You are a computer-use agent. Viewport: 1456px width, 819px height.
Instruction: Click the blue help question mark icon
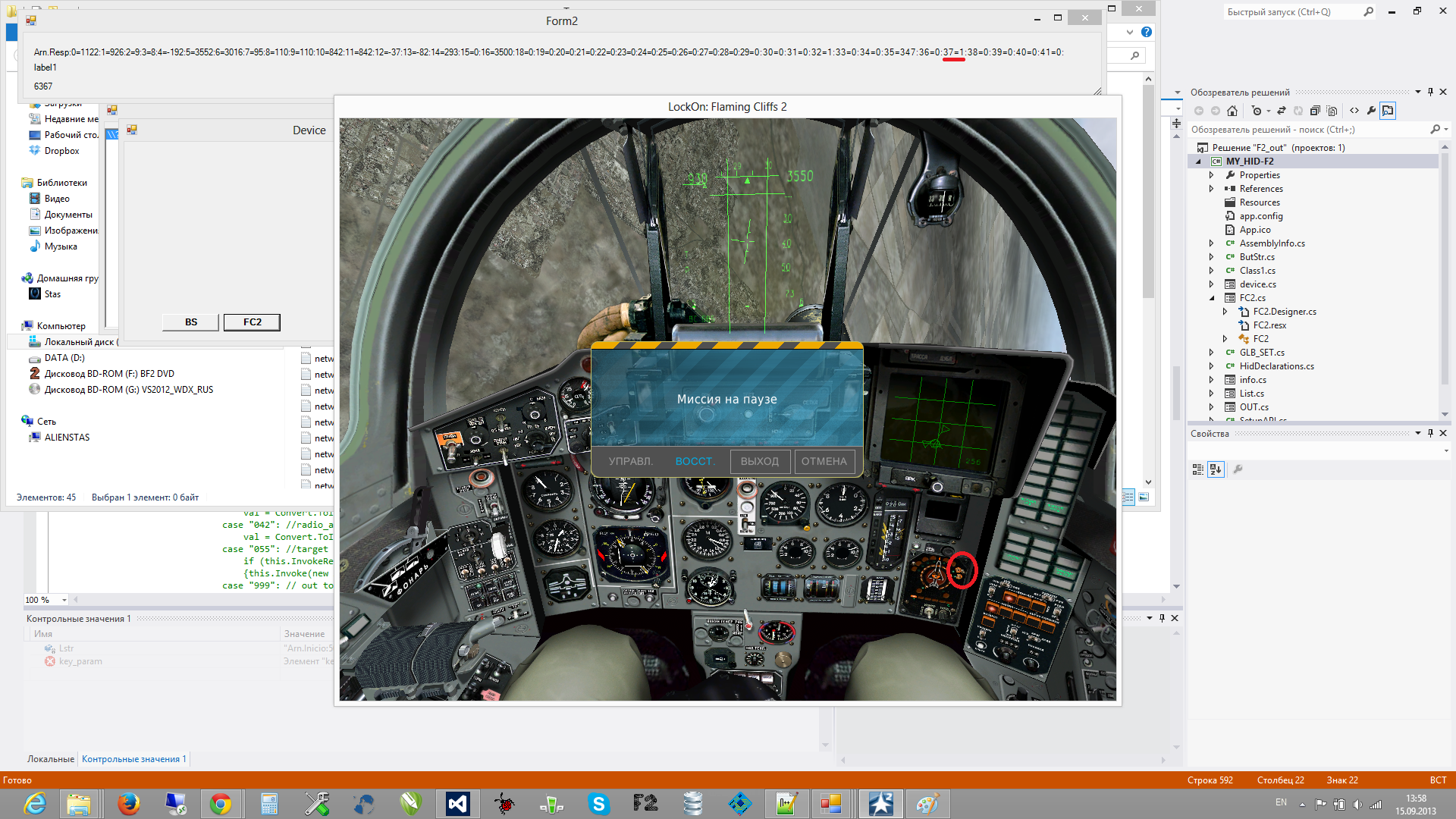tap(1147, 32)
